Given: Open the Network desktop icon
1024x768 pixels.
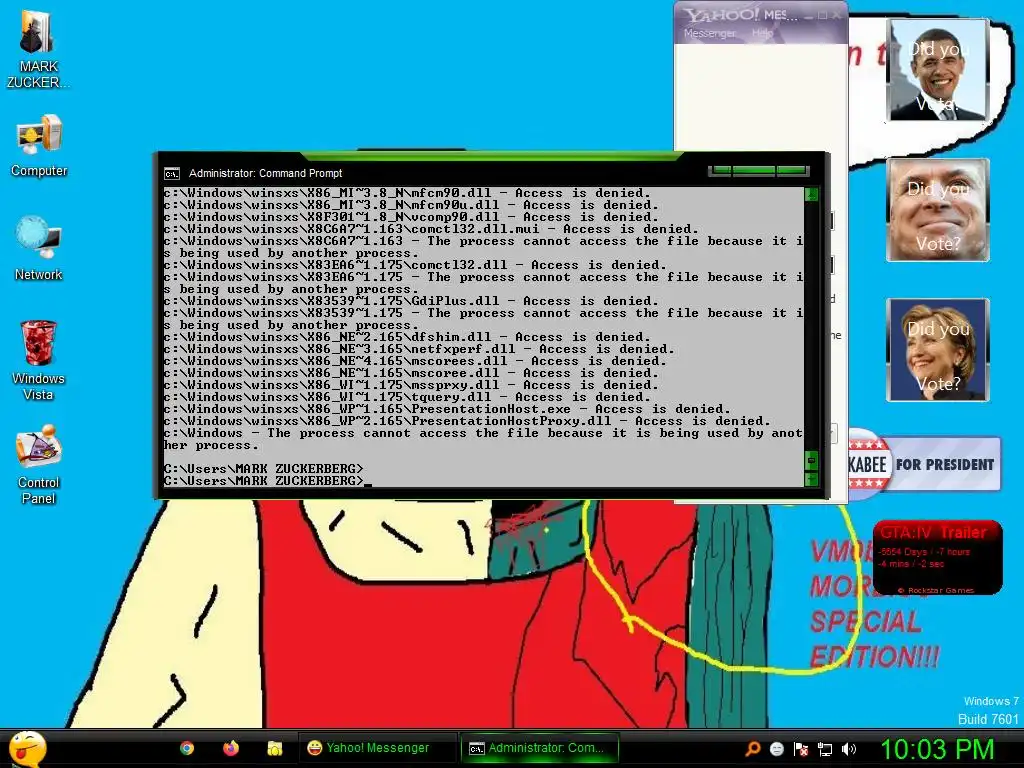Looking at the screenshot, I should point(39,249).
